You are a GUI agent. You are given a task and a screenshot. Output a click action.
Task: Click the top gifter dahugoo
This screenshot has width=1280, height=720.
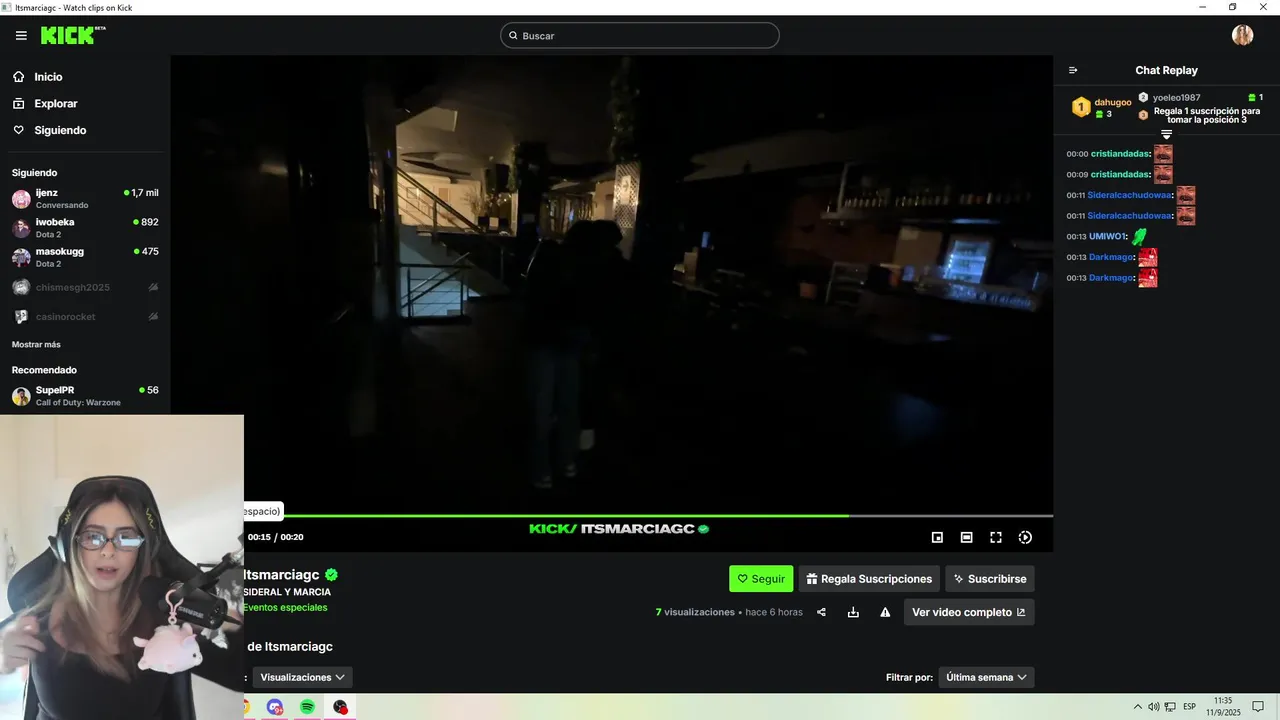1112,102
